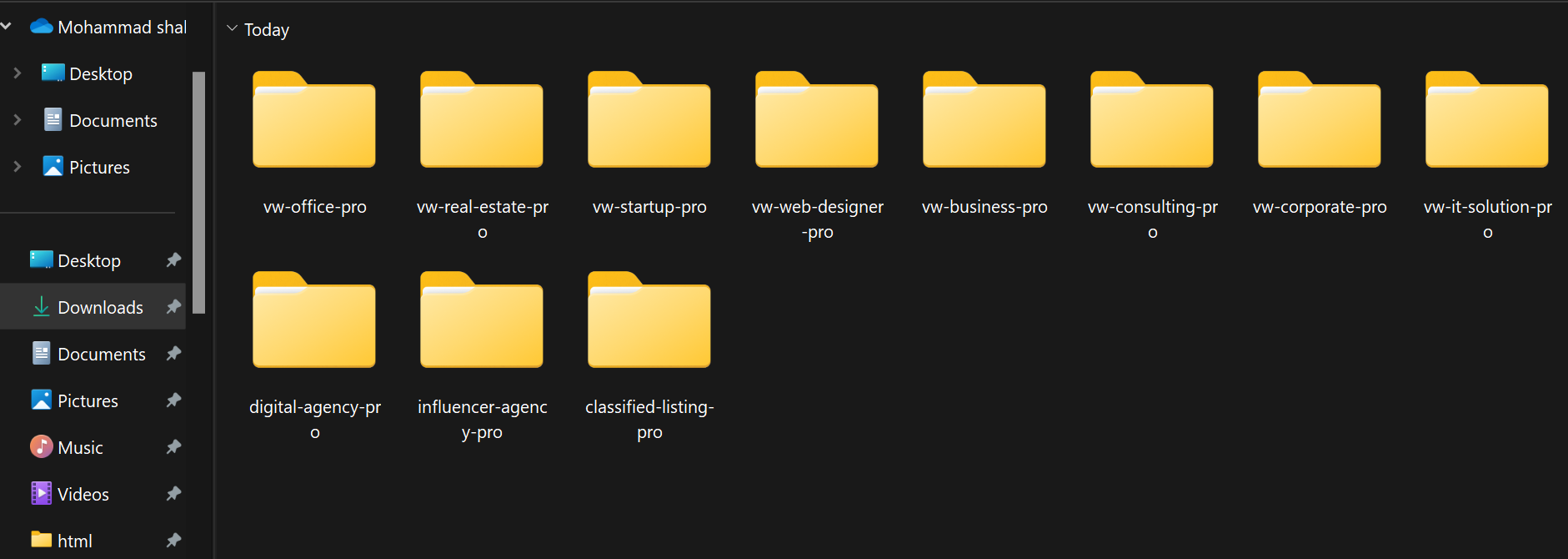This screenshot has height=559, width=1568.
Task: Open the vw-corporate-pro folder
Action: point(1320,121)
